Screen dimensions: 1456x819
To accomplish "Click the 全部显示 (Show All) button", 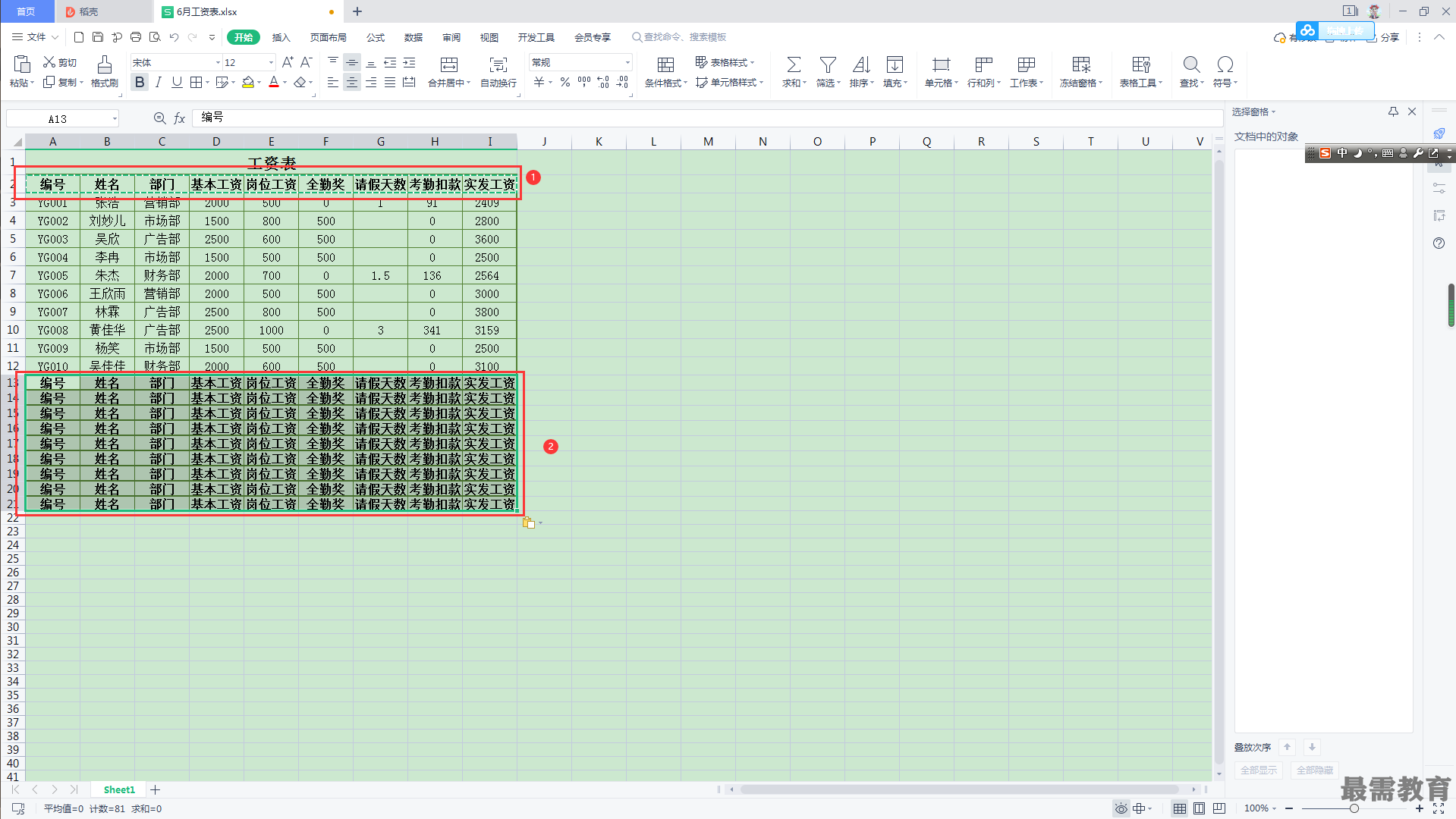I will click(x=1259, y=770).
